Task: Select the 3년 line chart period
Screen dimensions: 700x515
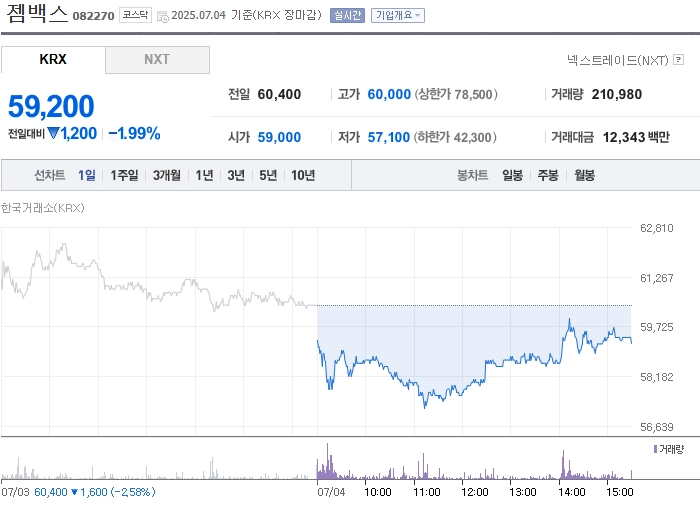Action: [x=236, y=175]
